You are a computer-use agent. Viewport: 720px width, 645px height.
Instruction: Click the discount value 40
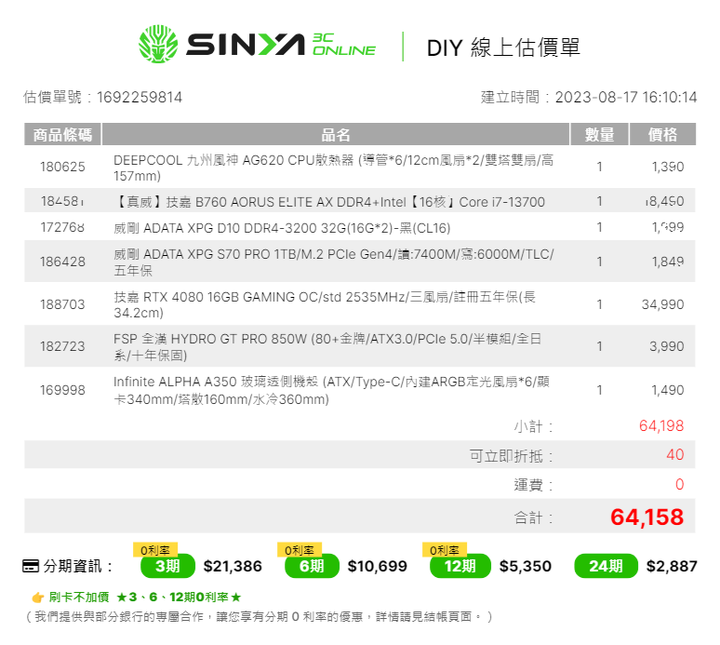point(675,455)
